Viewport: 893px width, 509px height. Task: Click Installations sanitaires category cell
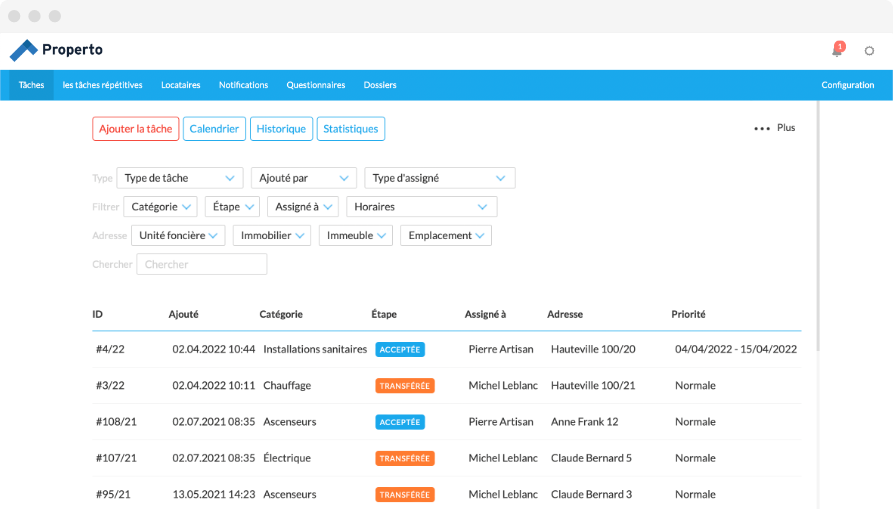315,349
